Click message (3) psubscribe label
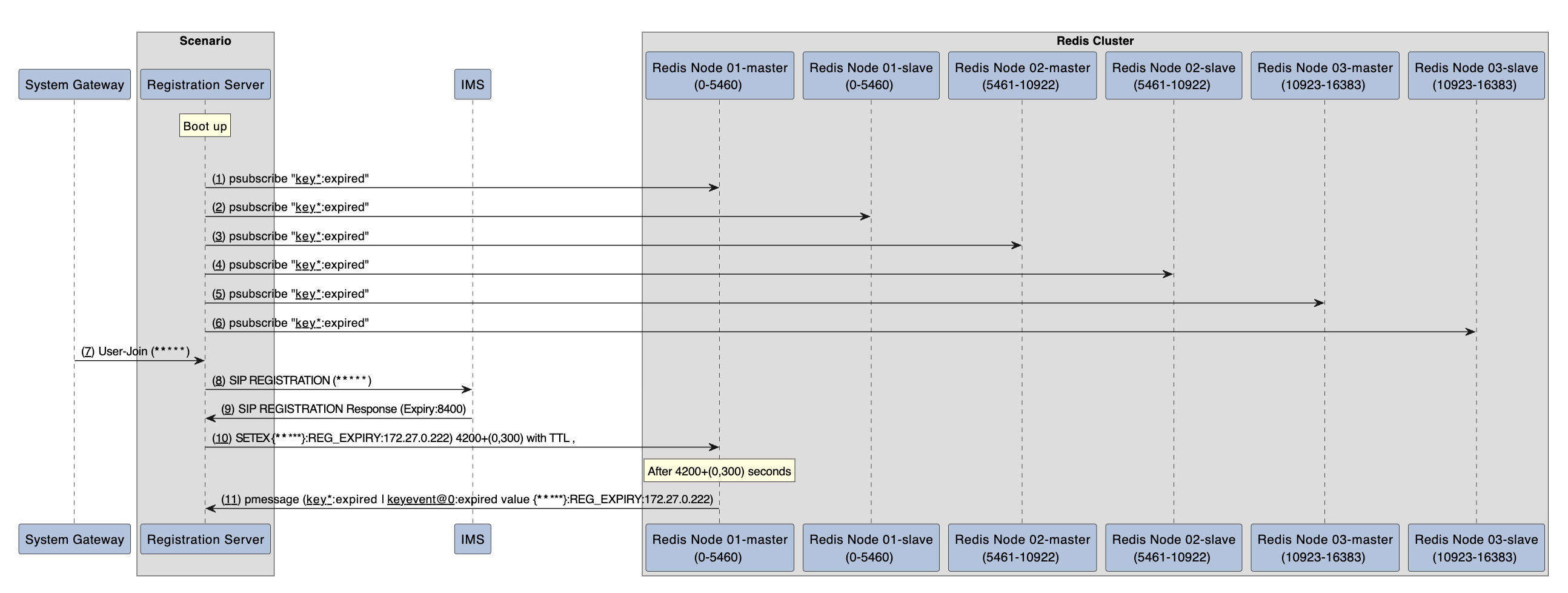Image resolution: width=1568 pixels, height=593 pixels. (290, 236)
